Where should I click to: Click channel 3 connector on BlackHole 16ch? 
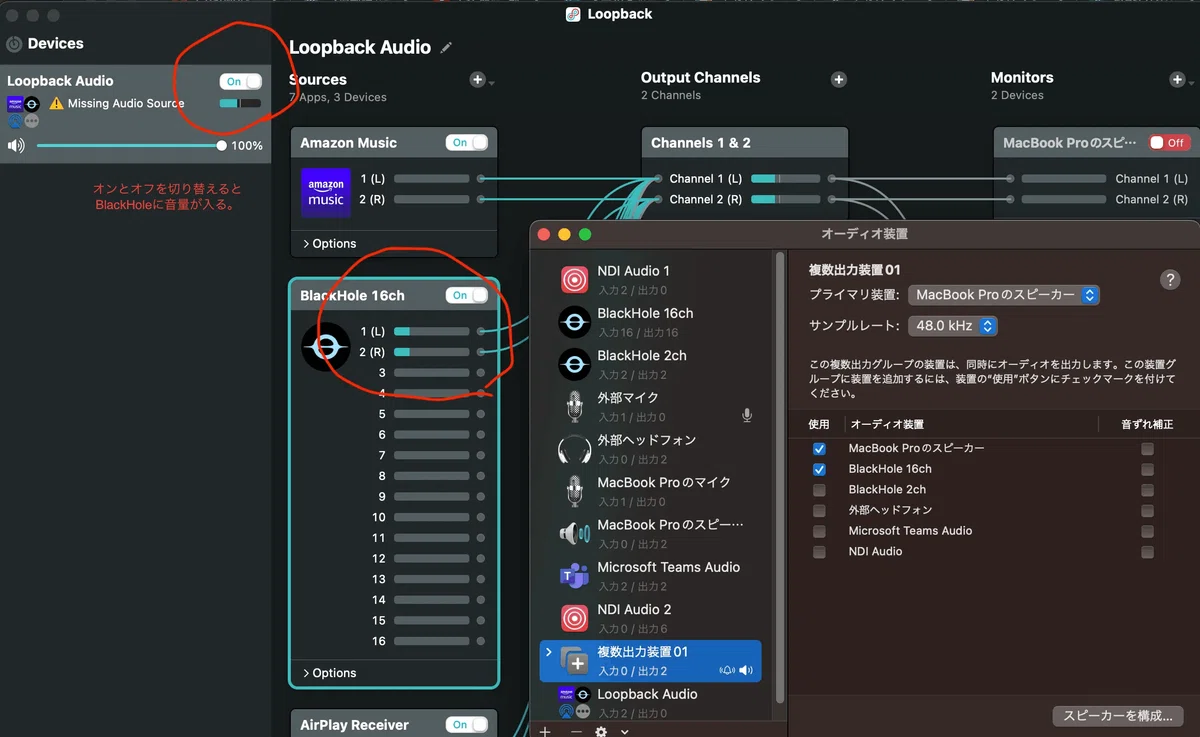[481, 373]
